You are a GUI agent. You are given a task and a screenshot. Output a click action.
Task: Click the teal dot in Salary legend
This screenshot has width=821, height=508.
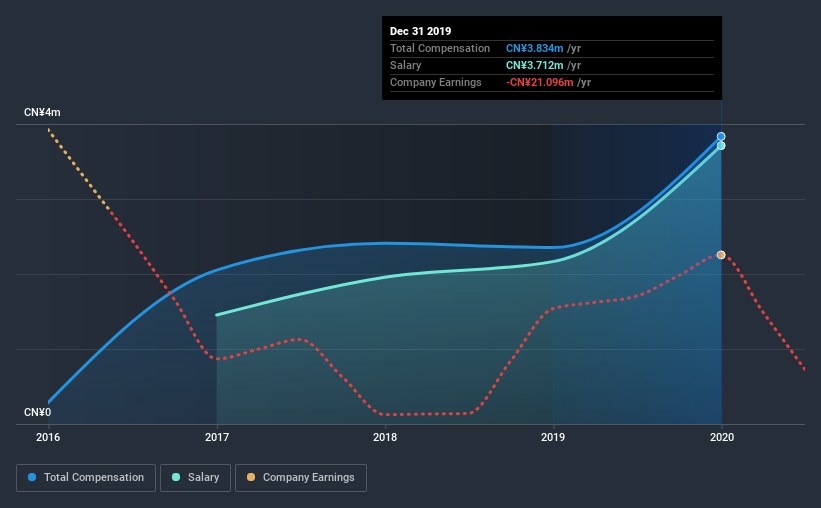(x=176, y=477)
